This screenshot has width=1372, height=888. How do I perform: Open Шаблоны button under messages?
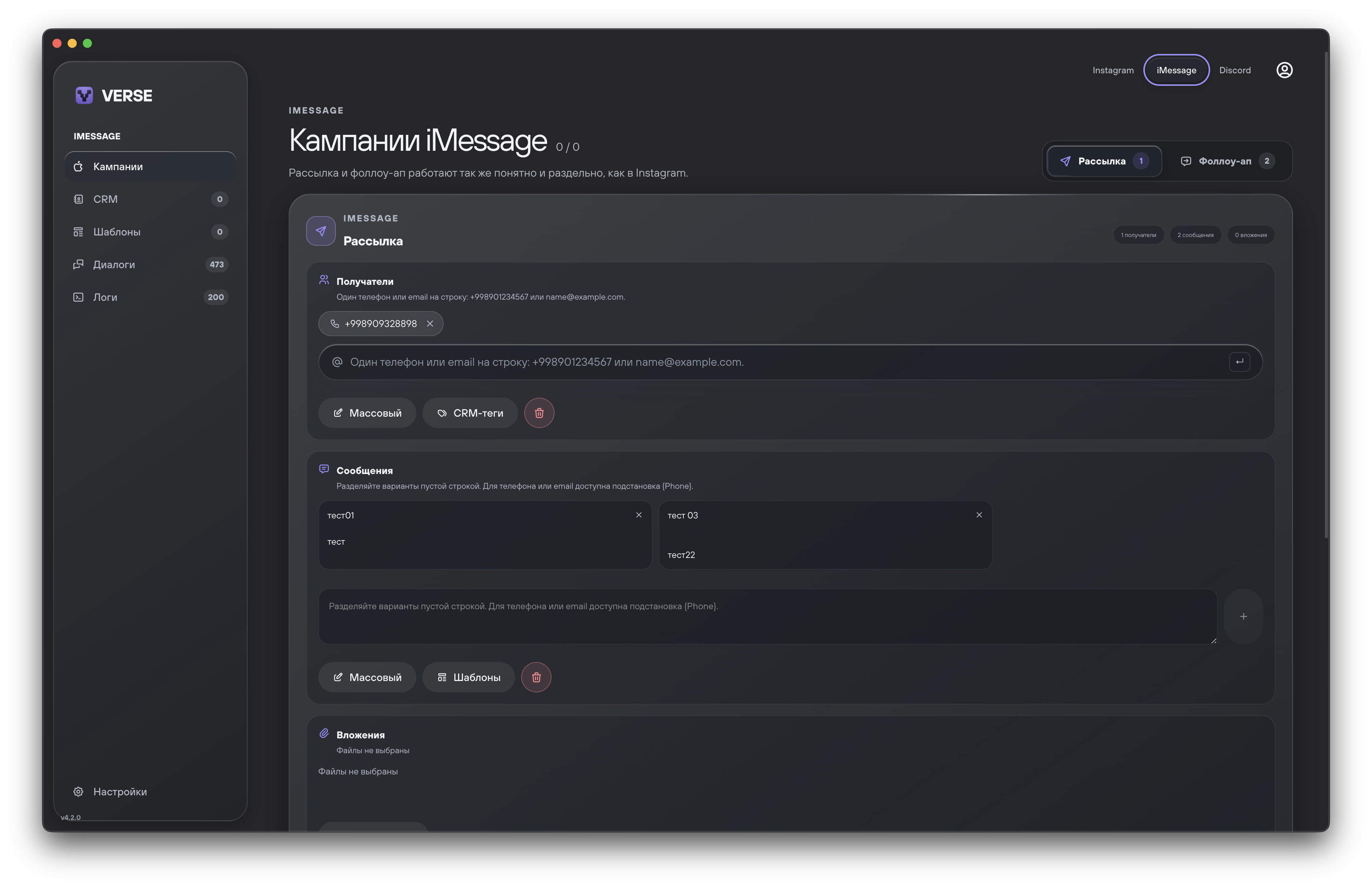tap(468, 676)
